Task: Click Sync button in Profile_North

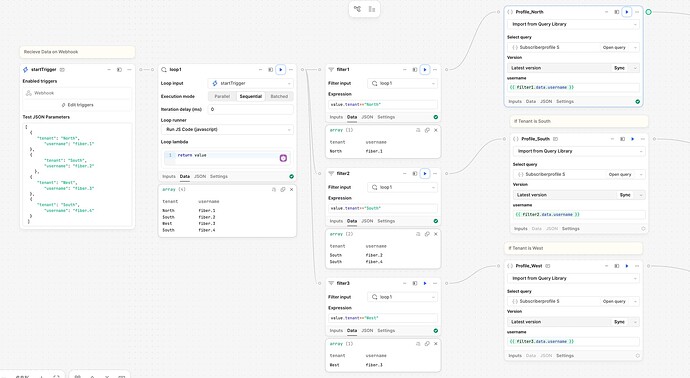Action: click(619, 68)
